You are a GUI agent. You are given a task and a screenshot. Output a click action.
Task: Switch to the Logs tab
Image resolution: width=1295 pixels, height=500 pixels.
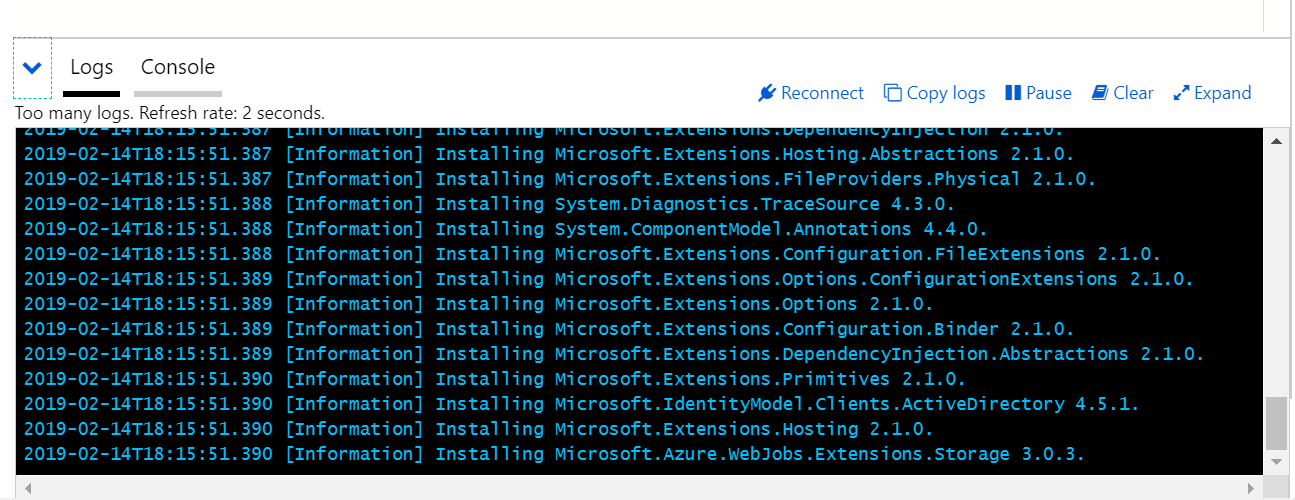tap(92, 68)
